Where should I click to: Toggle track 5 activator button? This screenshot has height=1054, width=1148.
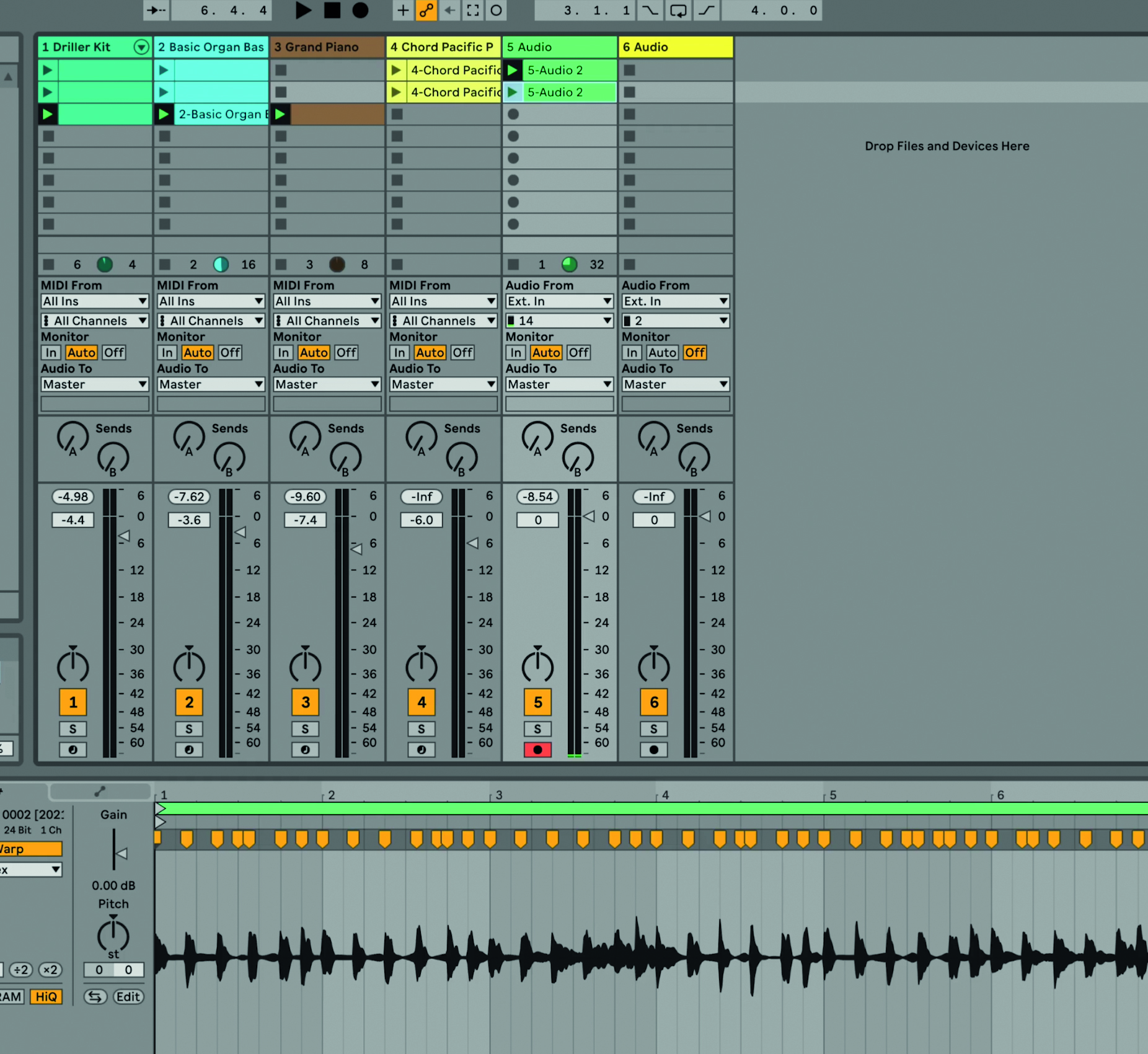[538, 702]
